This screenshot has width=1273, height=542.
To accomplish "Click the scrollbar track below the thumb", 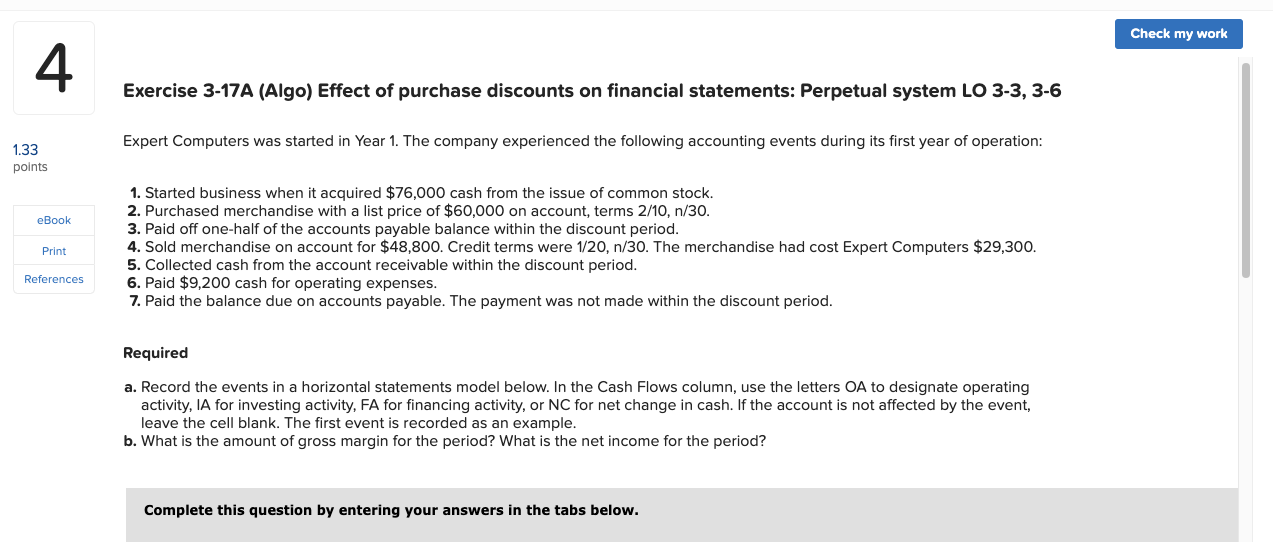I will (x=1245, y=410).
